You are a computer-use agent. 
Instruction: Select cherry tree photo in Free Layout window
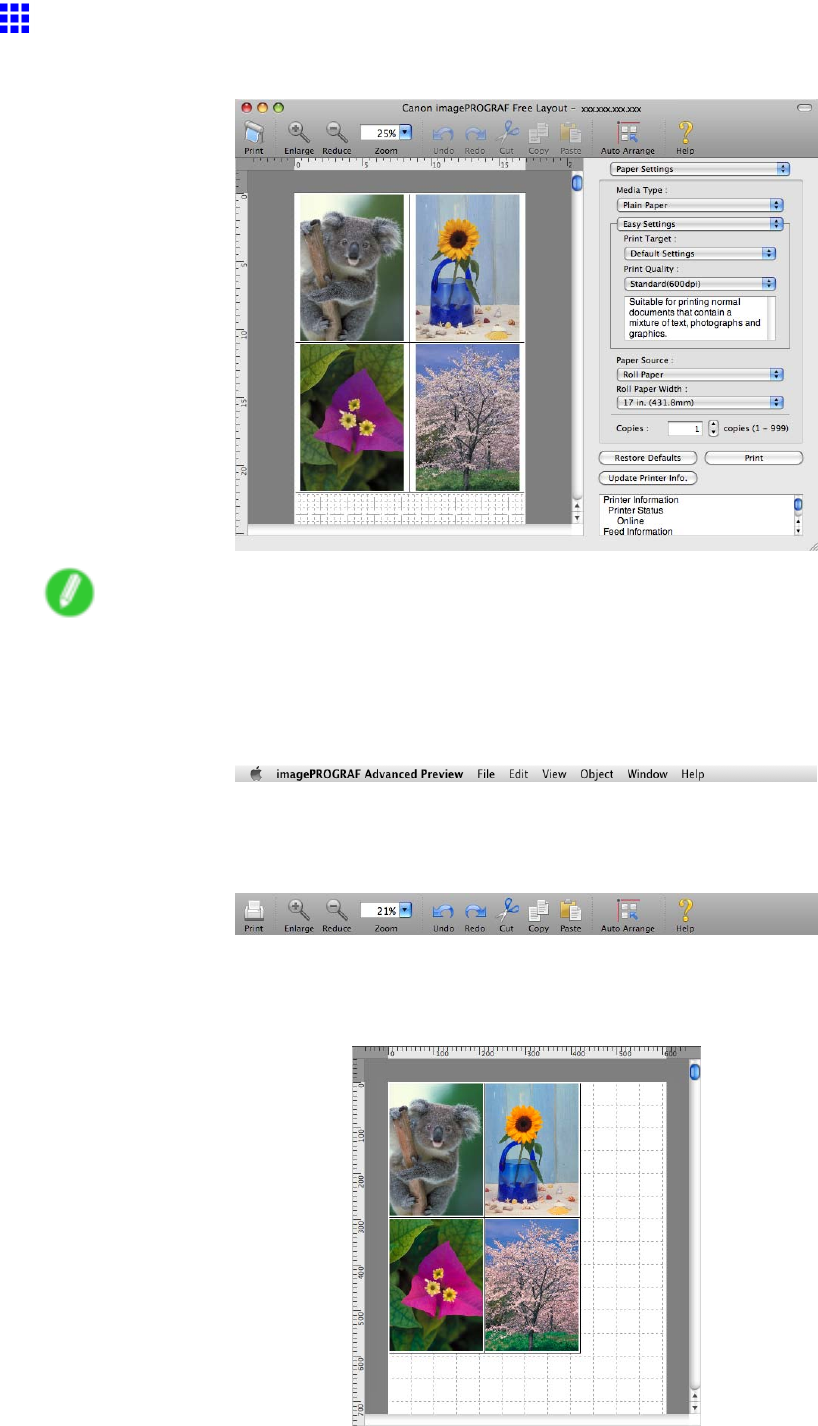point(467,418)
